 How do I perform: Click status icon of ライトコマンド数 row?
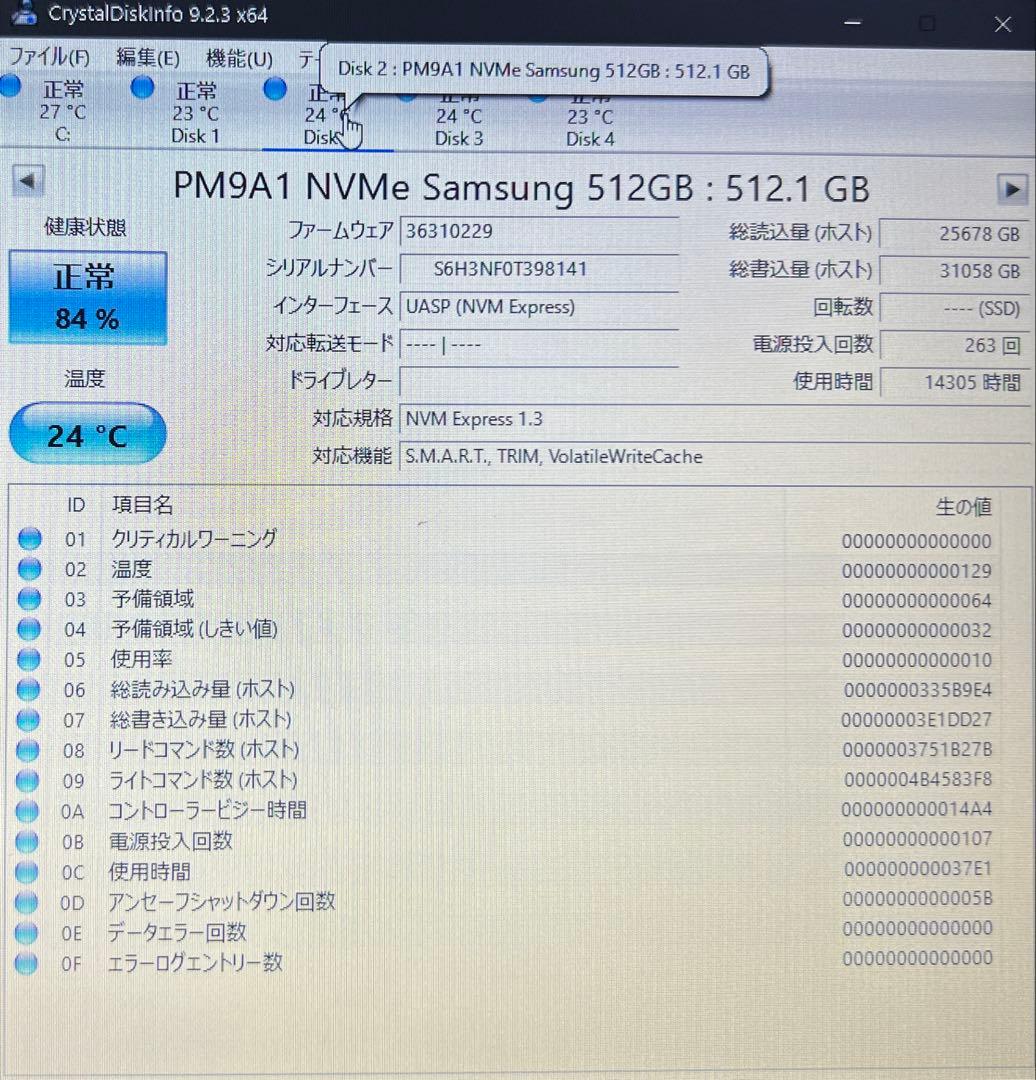coord(28,780)
